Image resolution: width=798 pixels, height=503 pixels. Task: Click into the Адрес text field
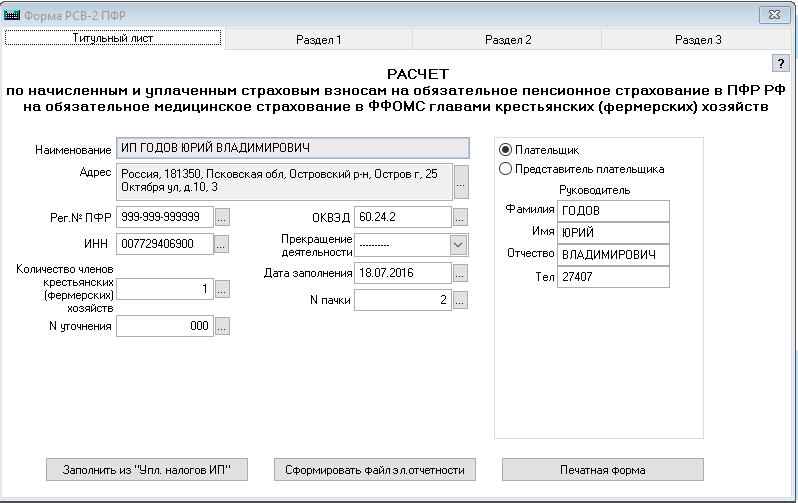click(x=284, y=181)
